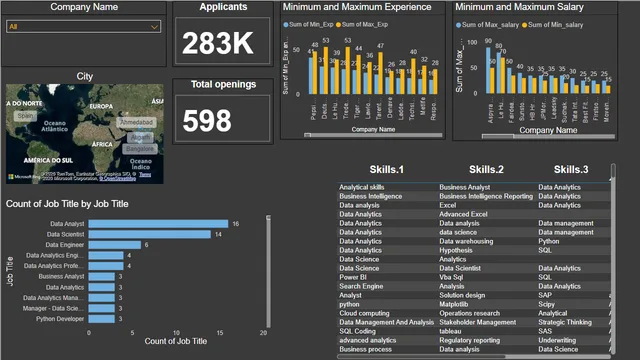Click the Analytical skills cell
The width and height of the screenshot is (640, 360).
(x=362, y=187)
